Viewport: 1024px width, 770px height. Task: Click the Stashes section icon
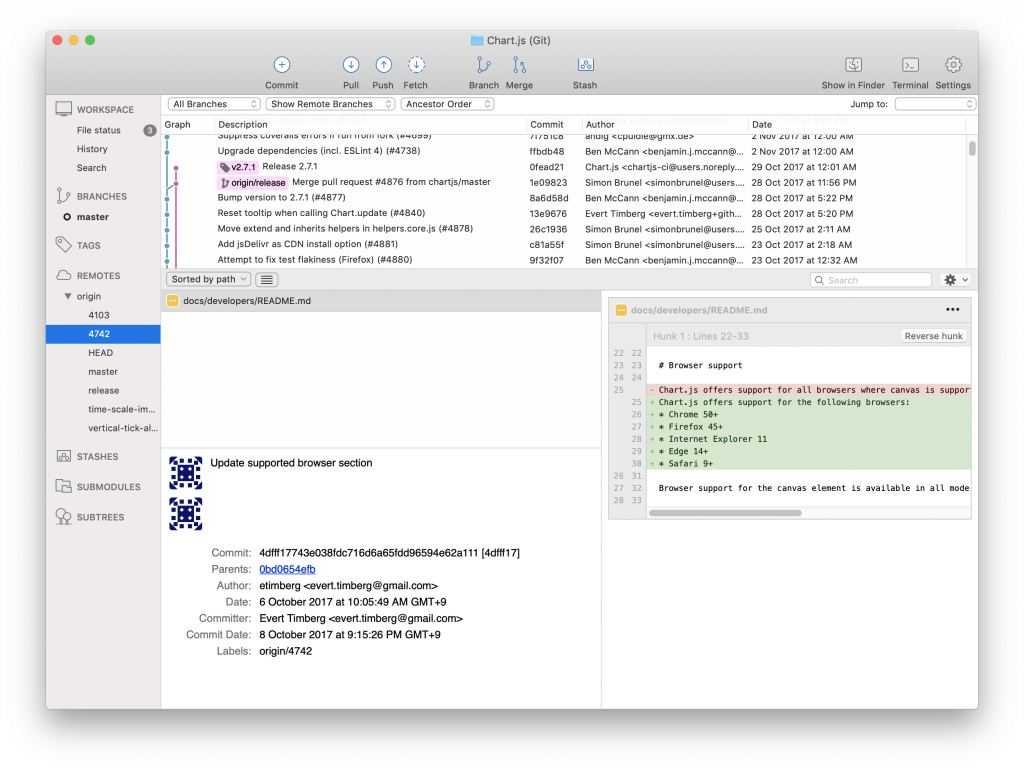tap(63, 456)
